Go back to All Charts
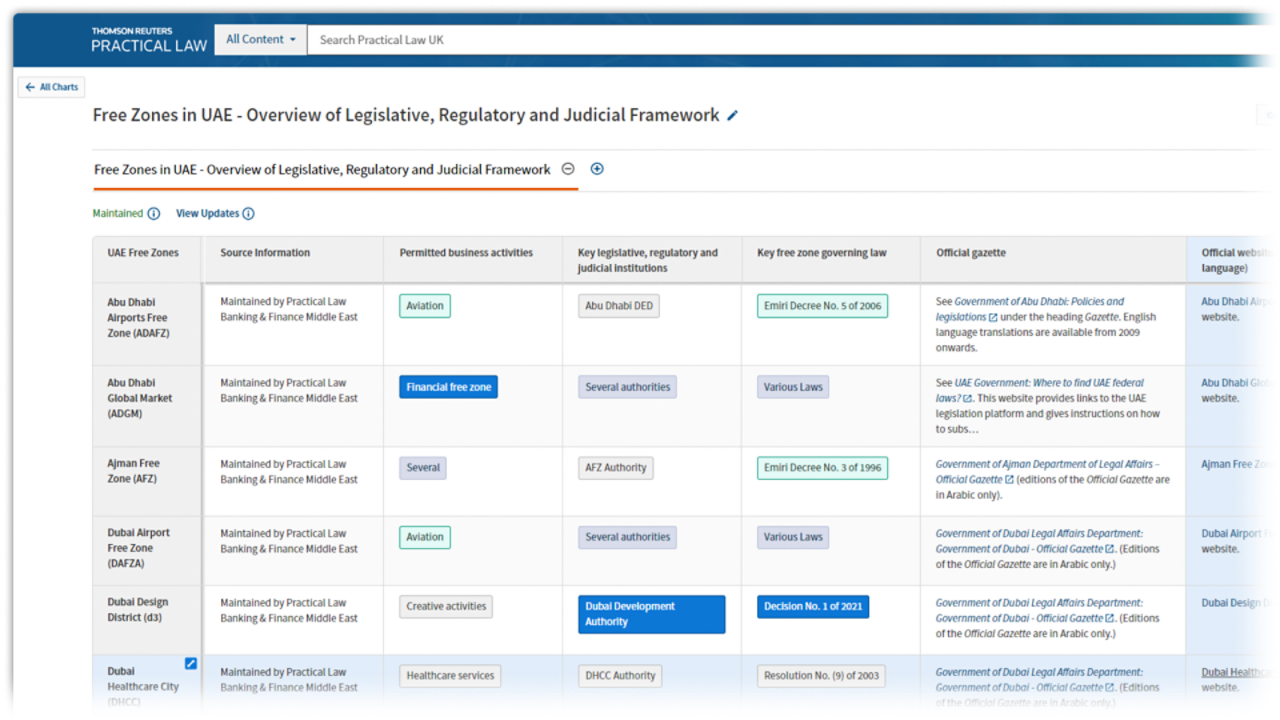 (52, 87)
